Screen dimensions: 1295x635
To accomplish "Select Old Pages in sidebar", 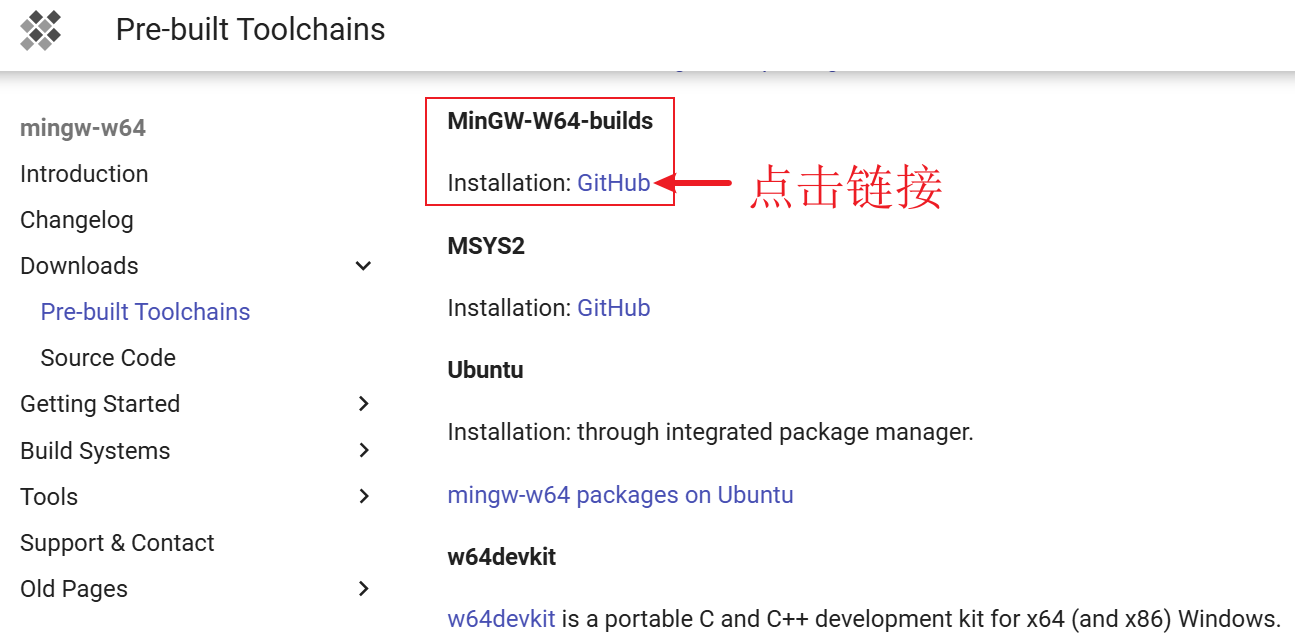I will coord(74,589).
